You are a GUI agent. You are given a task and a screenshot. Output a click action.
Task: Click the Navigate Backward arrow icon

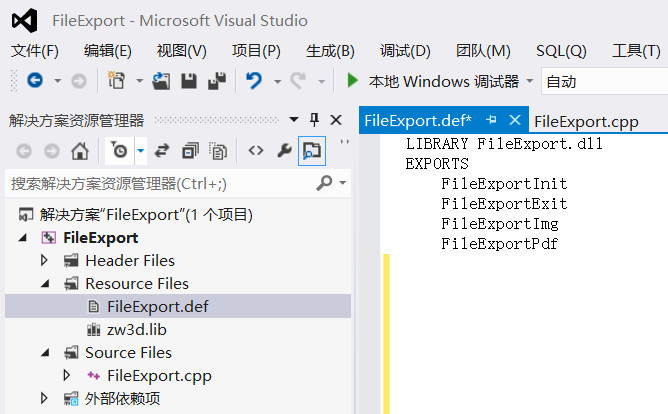(x=24, y=151)
